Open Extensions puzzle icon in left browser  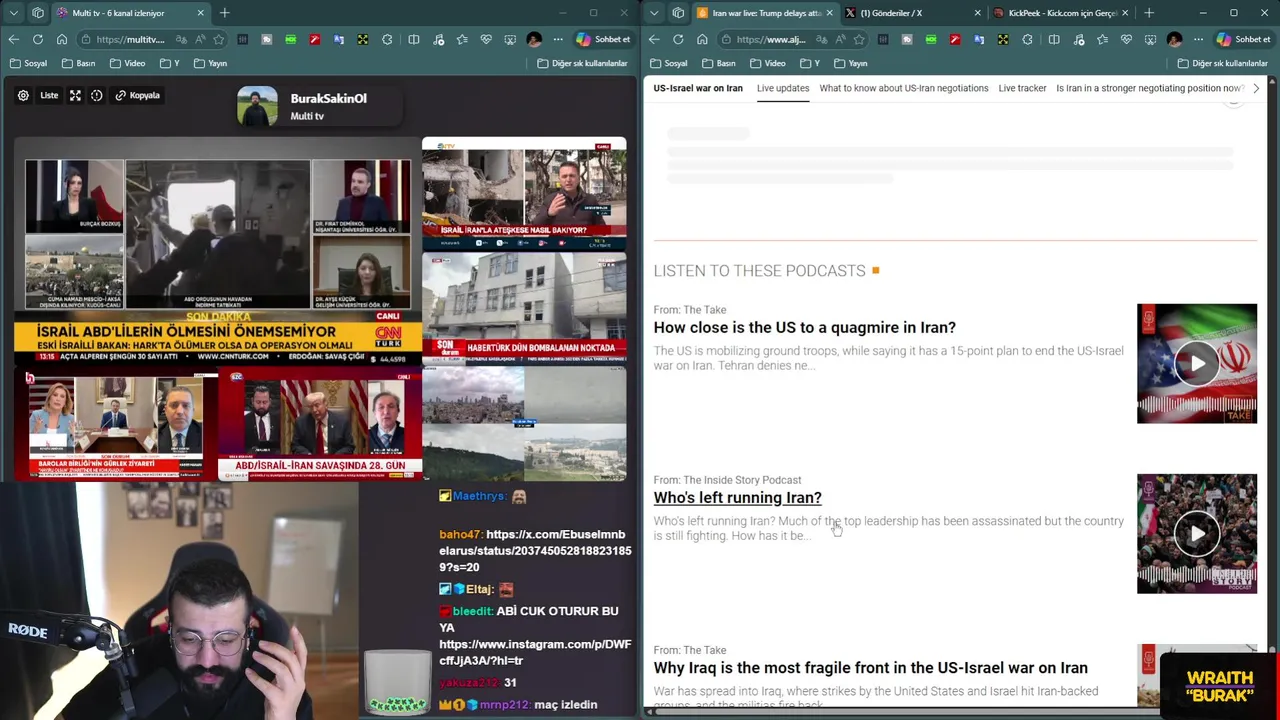[387, 39]
